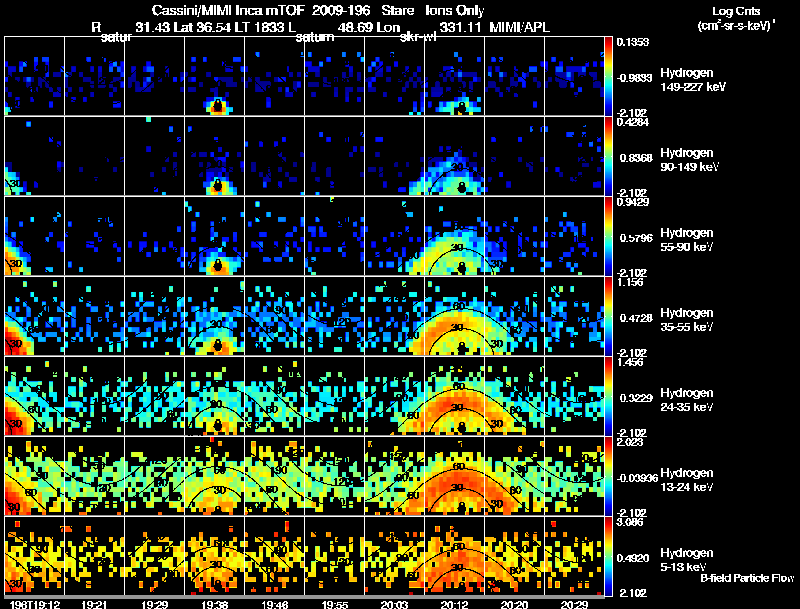Click the color bar beside Hydrogen 149-227 keV

[x=608, y=76]
